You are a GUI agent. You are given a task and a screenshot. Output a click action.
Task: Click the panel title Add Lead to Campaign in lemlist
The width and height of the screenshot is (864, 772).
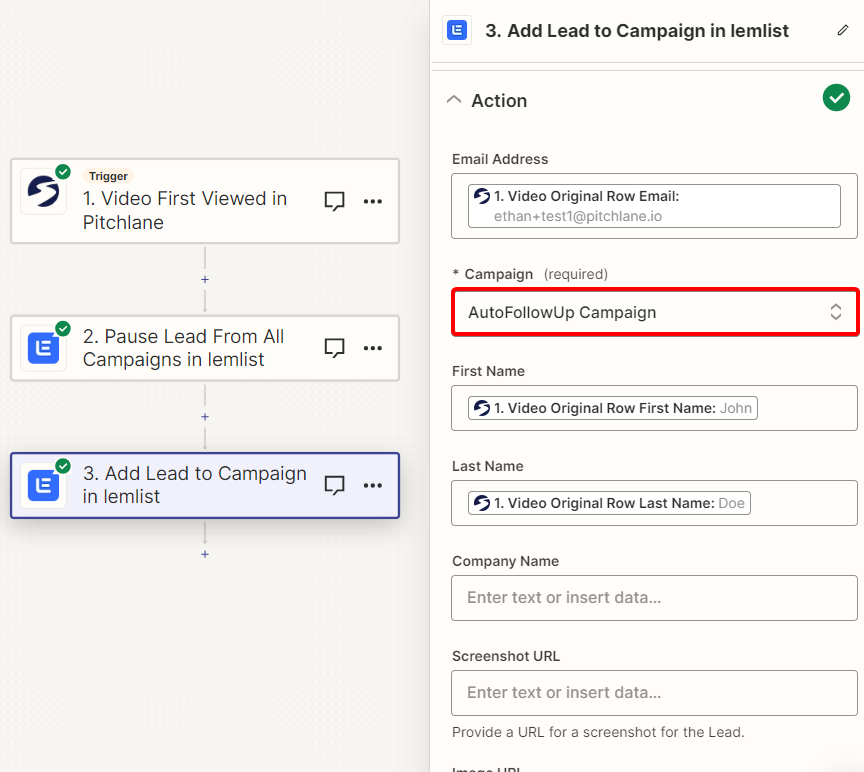[637, 31]
